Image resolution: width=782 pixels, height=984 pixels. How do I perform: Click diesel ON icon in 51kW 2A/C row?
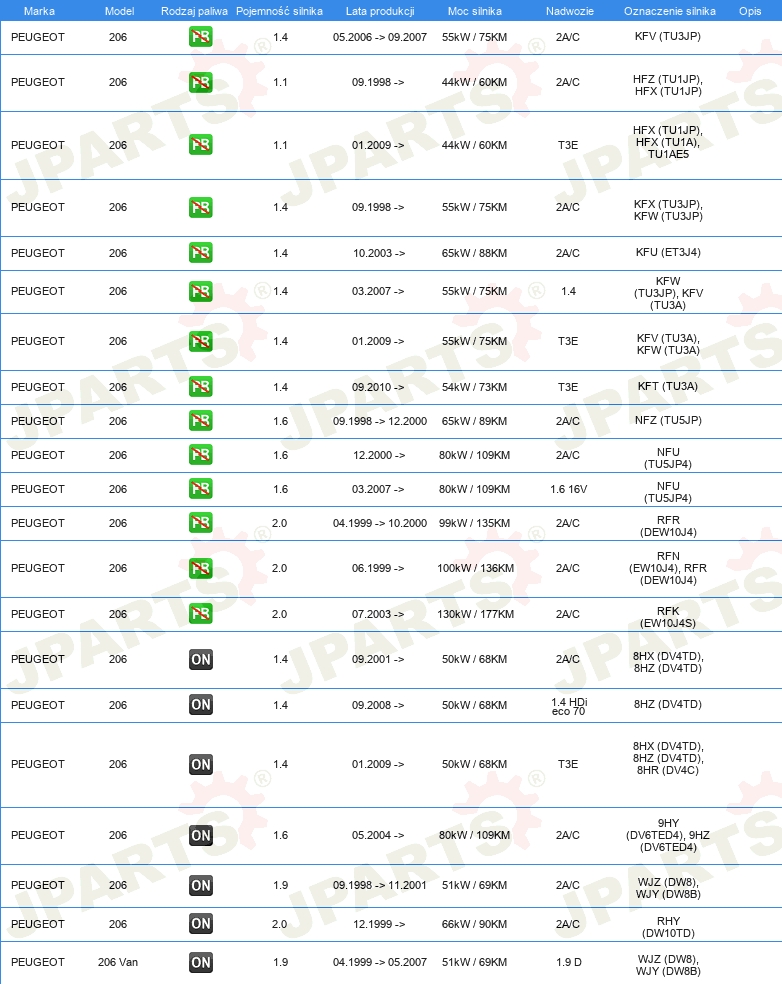pos(201,885)
